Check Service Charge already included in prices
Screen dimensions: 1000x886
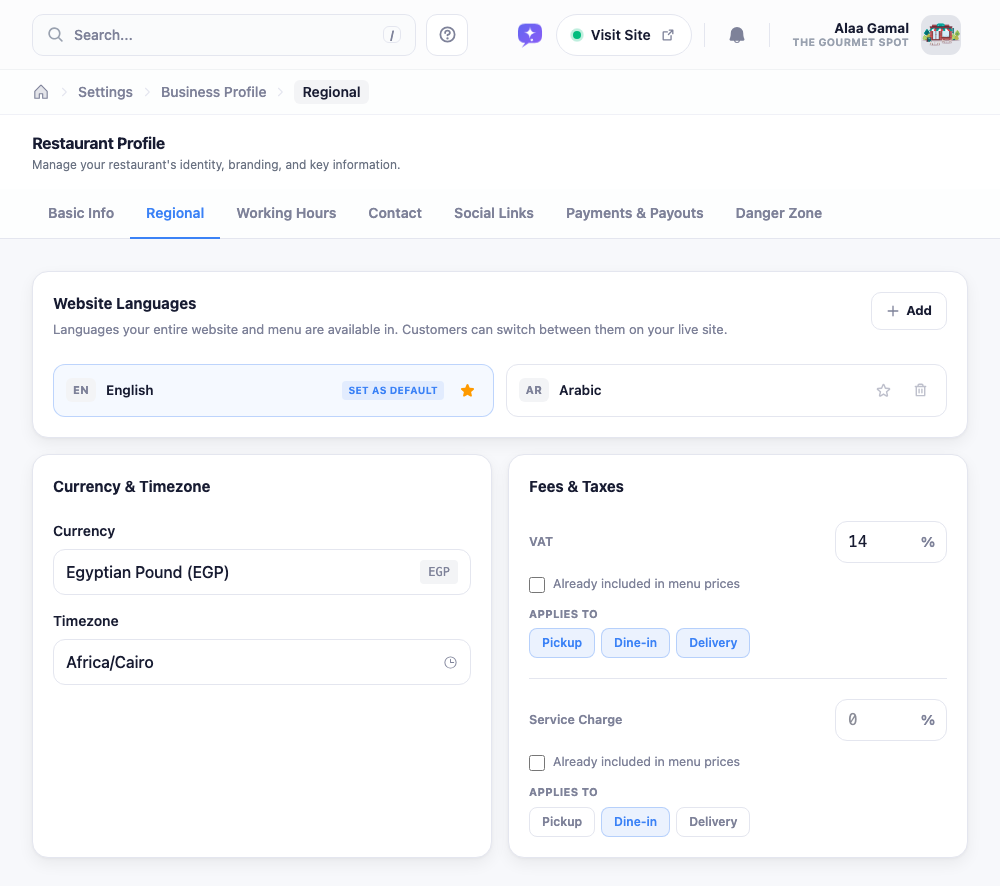(x=537, y=762)
